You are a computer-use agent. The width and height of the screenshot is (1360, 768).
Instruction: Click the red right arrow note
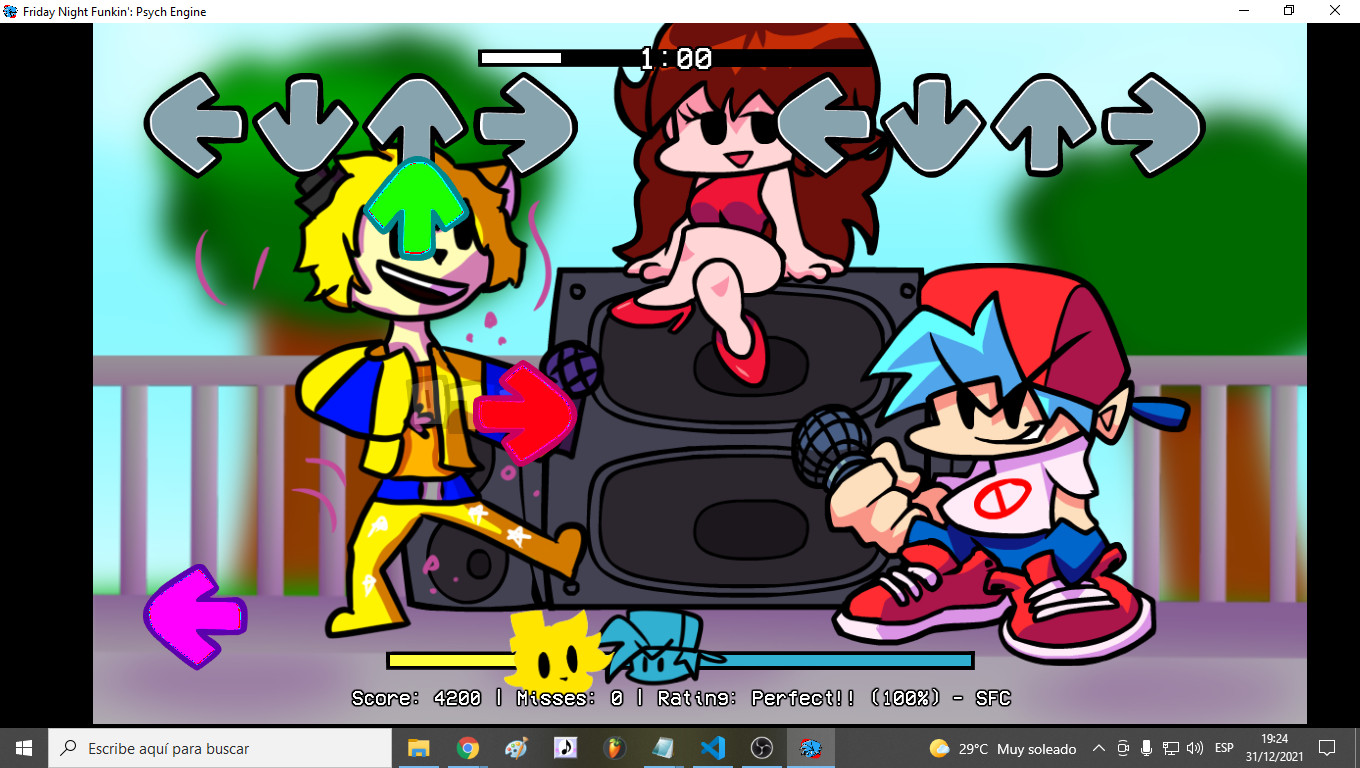(524, 413)
